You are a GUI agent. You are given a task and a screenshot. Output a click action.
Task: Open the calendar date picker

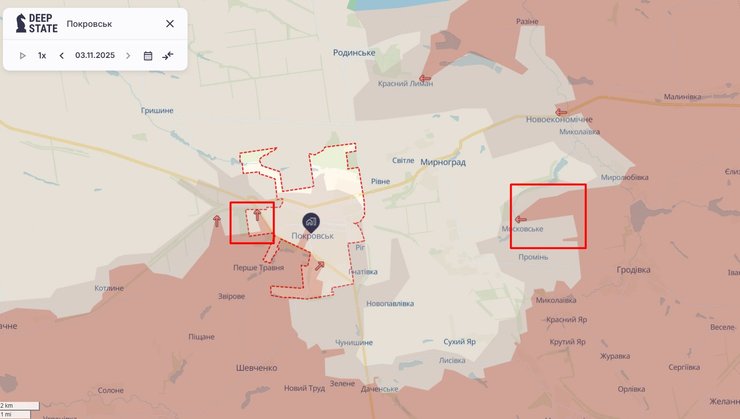(148, 56)
